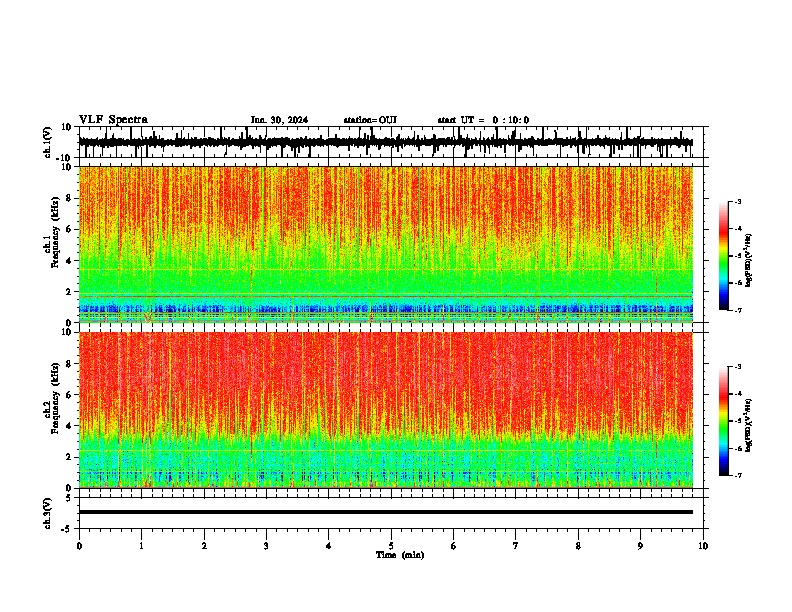The width and height of the screenshot is (792, 612).
Task: Click the ch.1 color bar log(PSD) unit label
Action: [x=749, y=261]
